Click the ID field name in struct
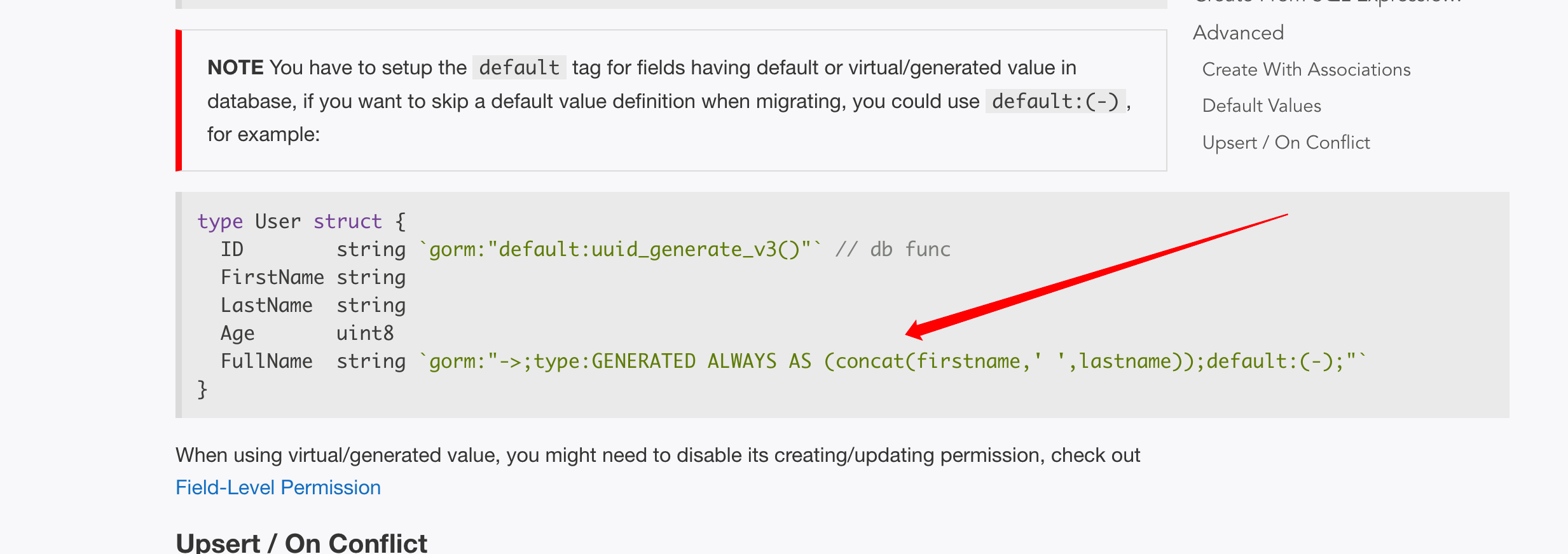This screenshot has width=1568, height=554. 232,249
